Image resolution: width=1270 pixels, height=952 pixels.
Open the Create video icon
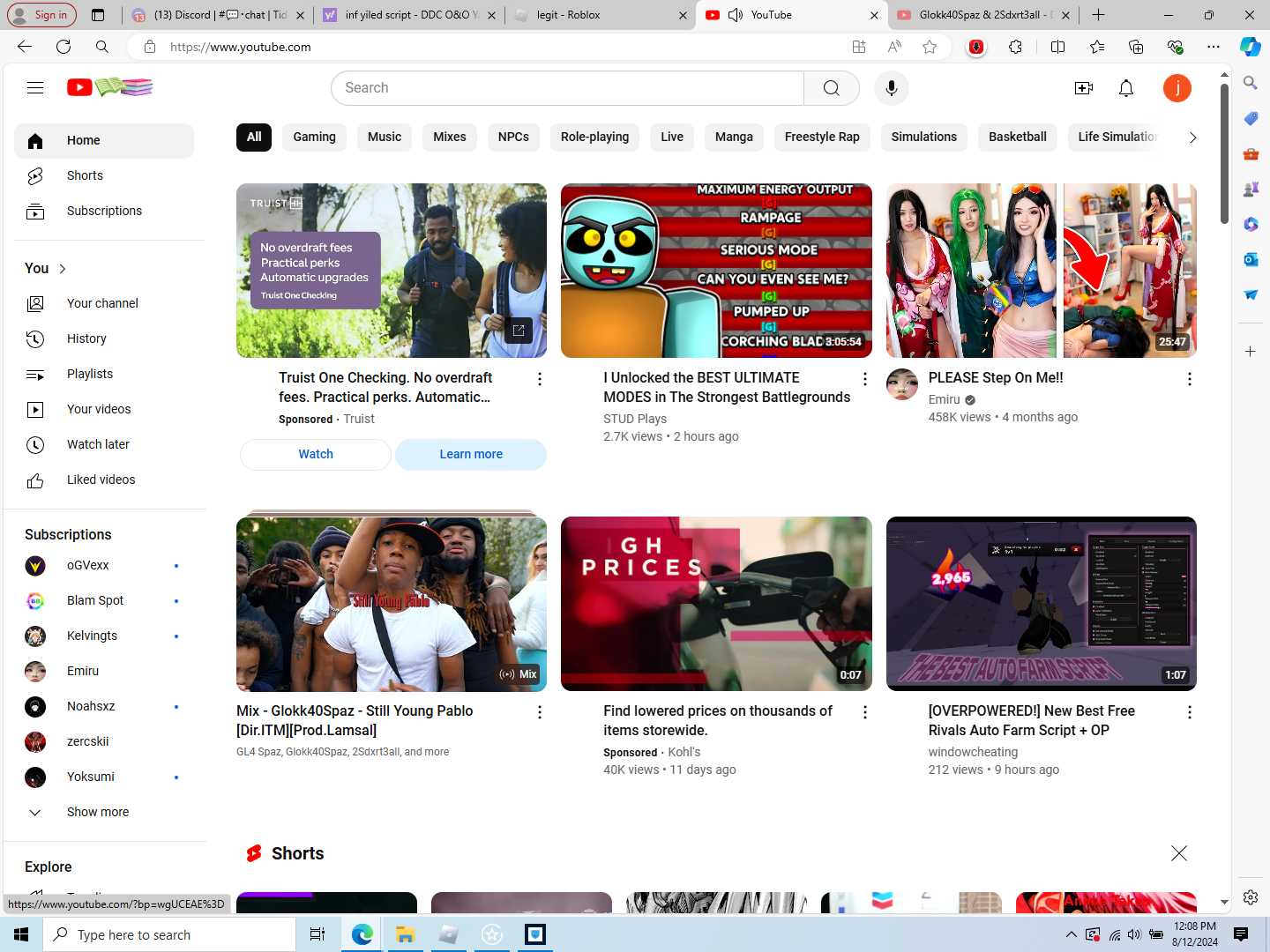click(x=1084, y=88)
